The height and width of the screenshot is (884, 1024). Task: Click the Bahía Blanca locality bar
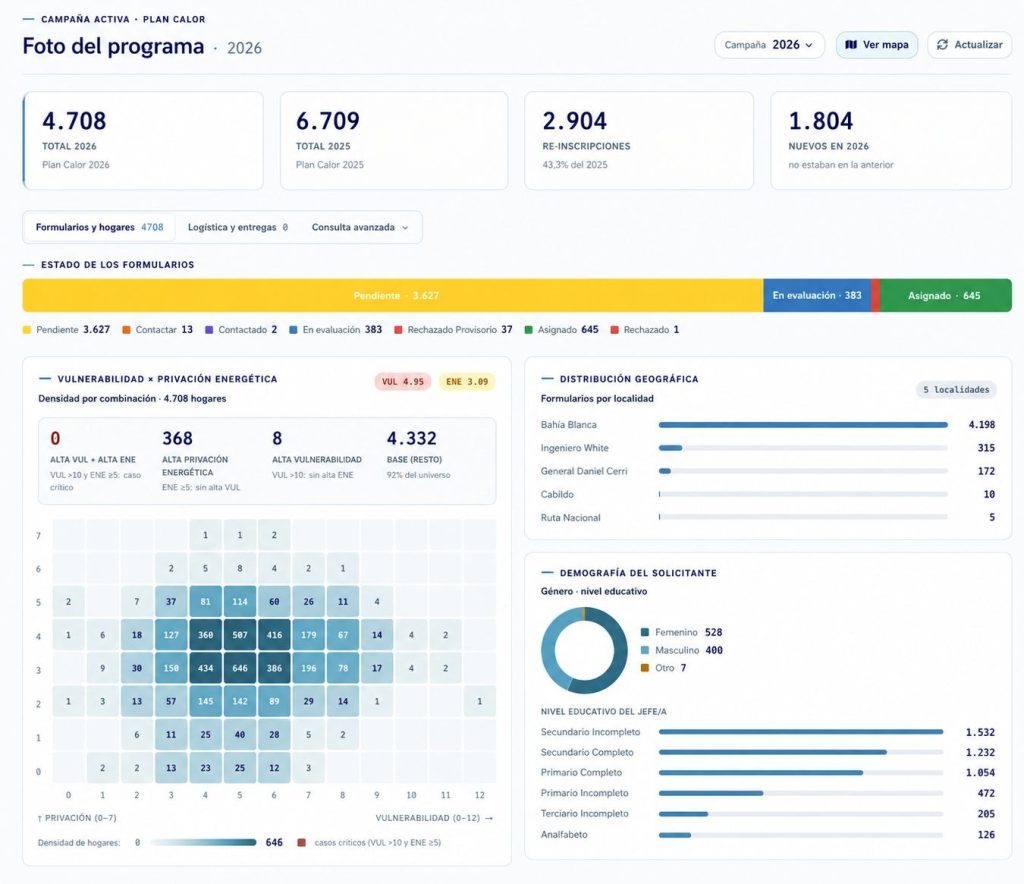click(x=803, y=425)
